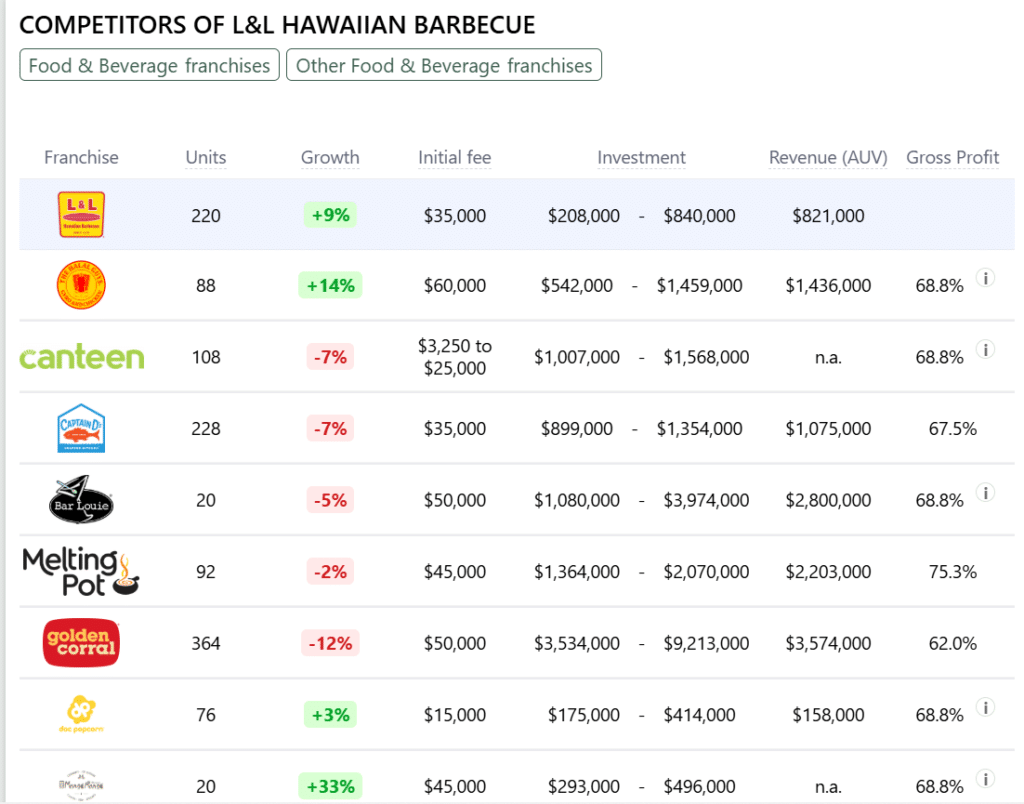Click the $60,000 initial fee value
This screenshot has width=1024, height=804.
click(455, 285)
